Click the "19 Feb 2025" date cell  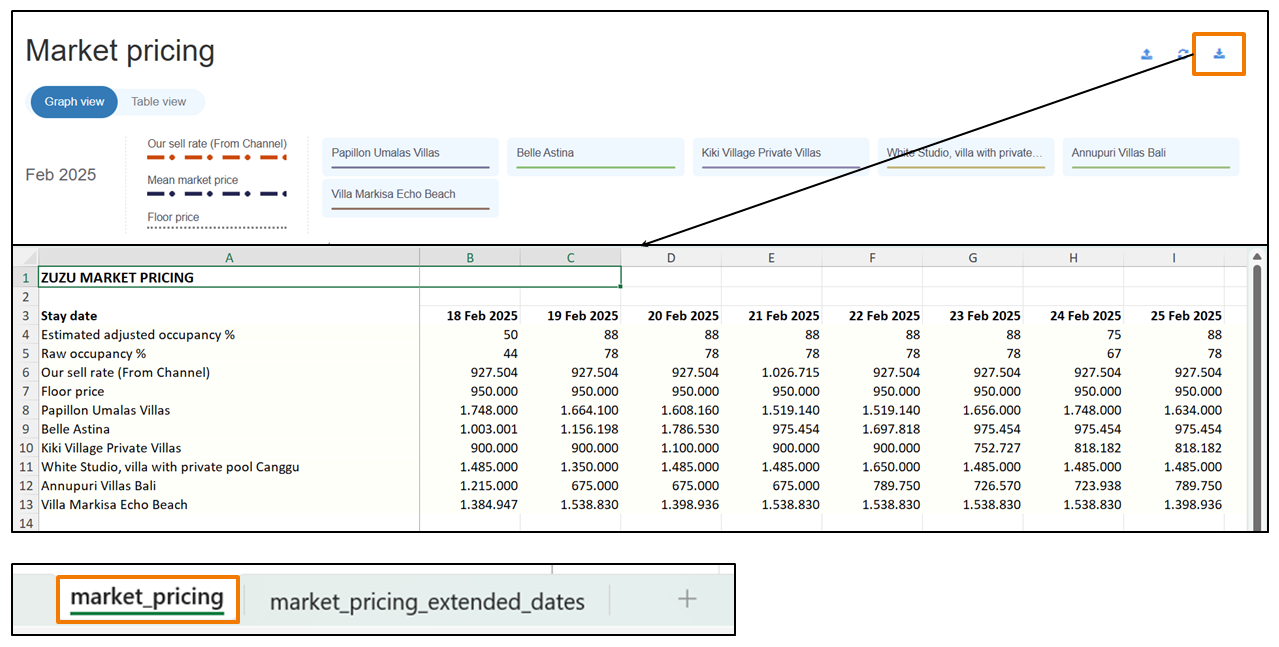571,316
